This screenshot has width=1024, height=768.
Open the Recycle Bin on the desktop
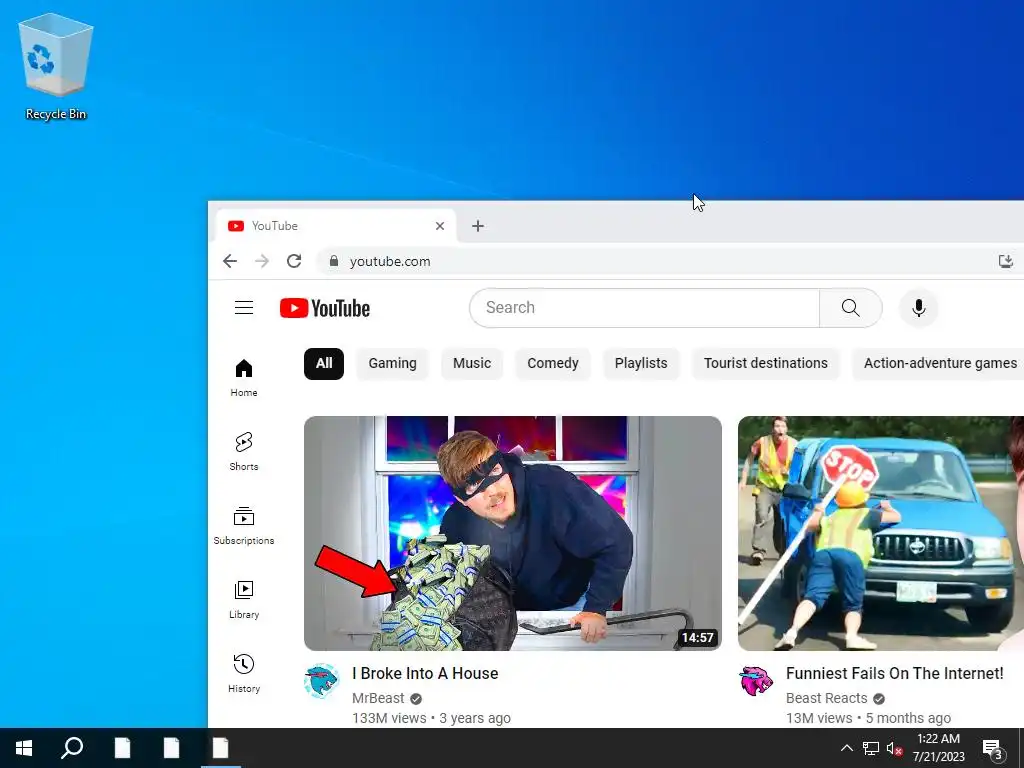point(56,67)
